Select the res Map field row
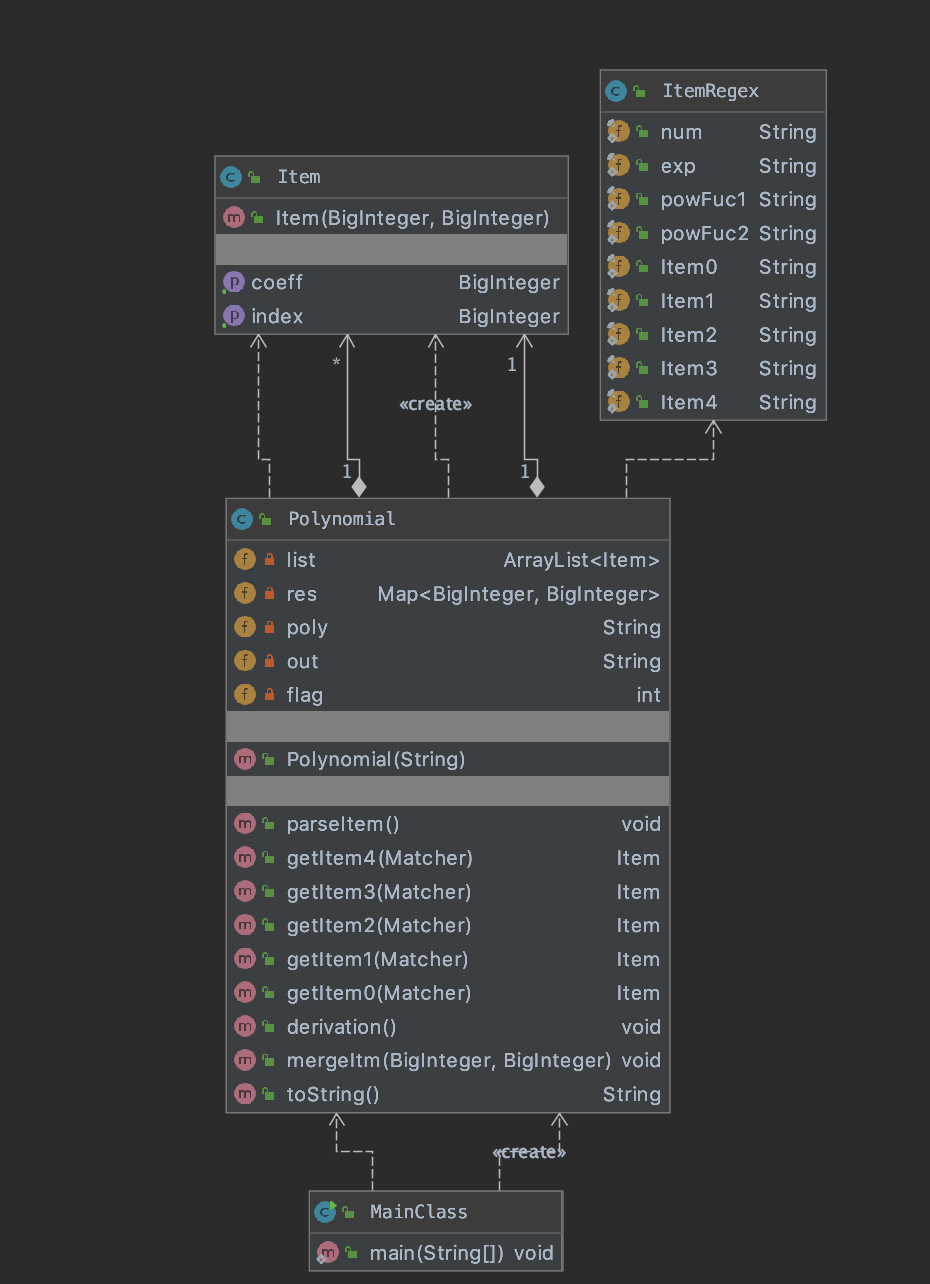 pos(447,594)
